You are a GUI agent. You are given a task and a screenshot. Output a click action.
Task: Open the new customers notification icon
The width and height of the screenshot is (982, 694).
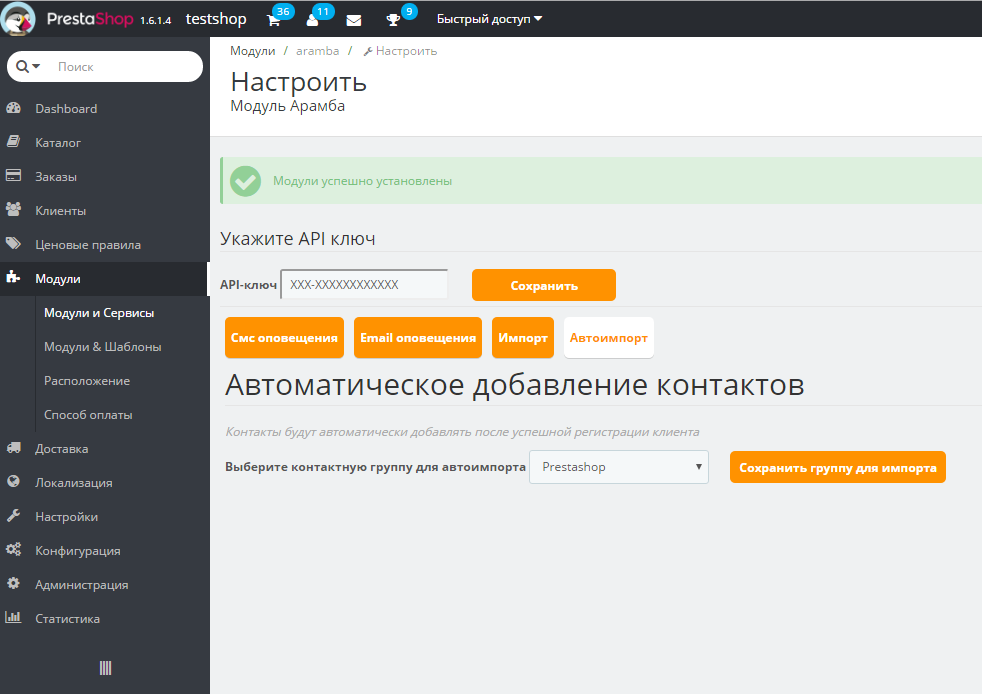[x=313, y=20]
